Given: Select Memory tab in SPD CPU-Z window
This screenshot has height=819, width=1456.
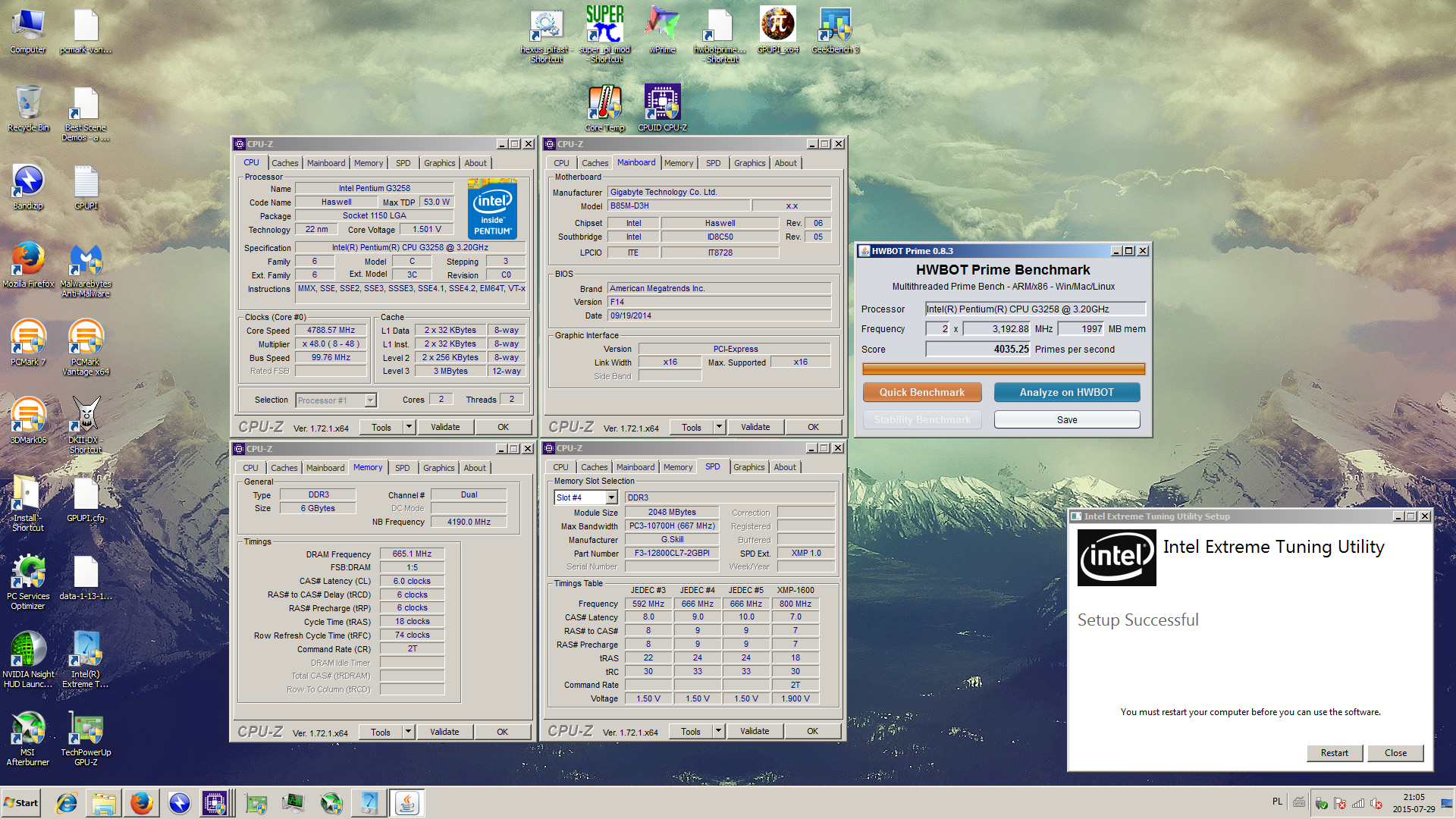Looking at the screenshot, I should 678,467.
